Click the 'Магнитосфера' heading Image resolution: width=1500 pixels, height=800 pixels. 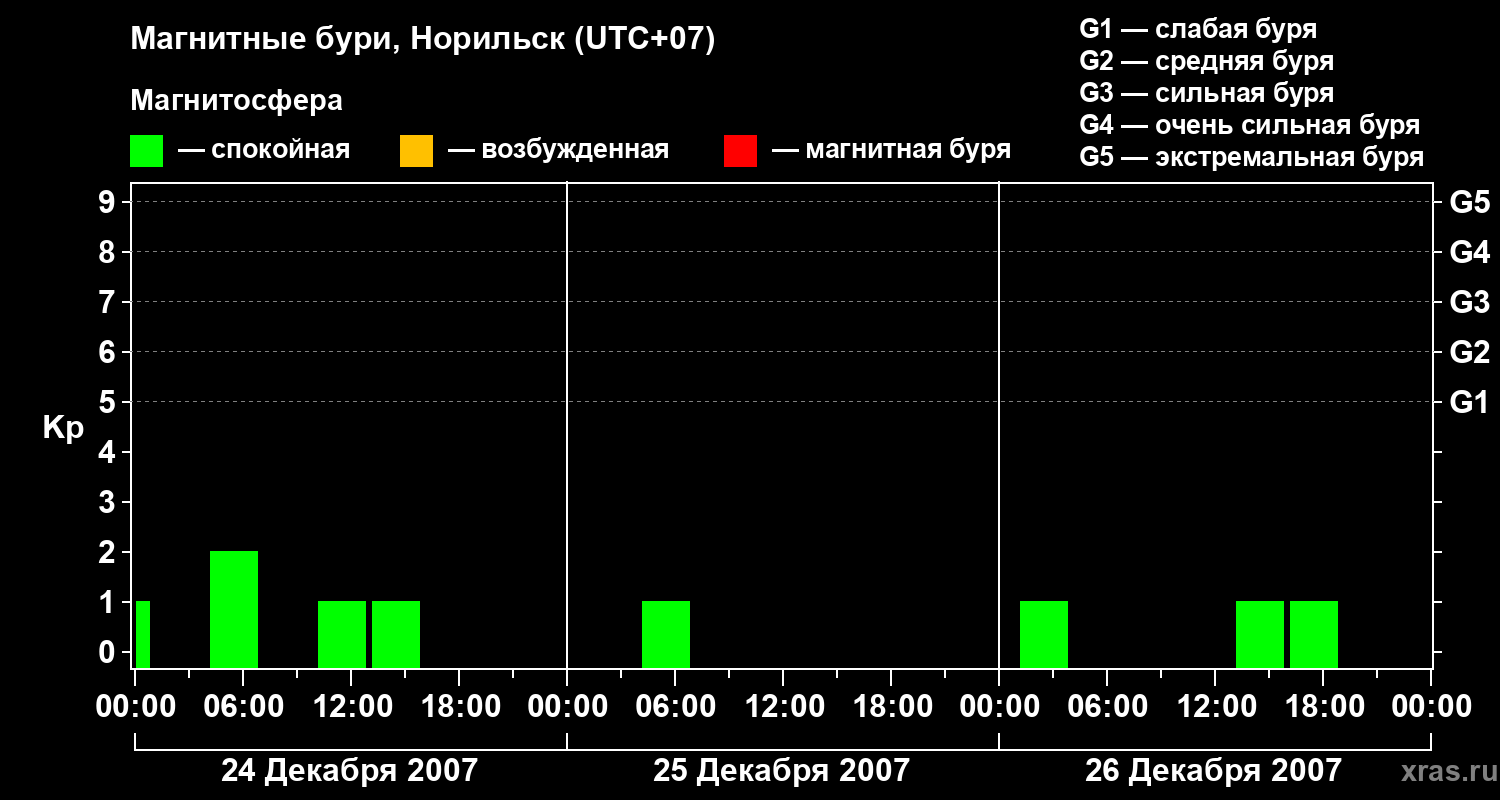[236, 101]
